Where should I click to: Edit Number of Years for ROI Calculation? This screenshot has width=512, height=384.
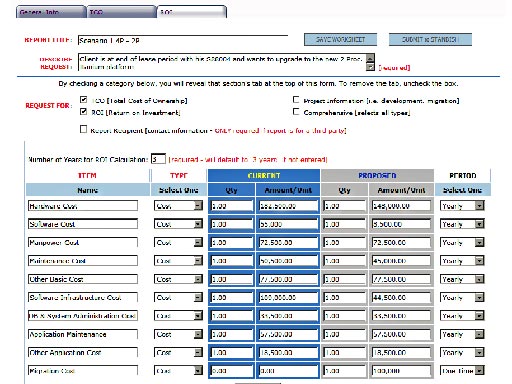tap(158, 159)
